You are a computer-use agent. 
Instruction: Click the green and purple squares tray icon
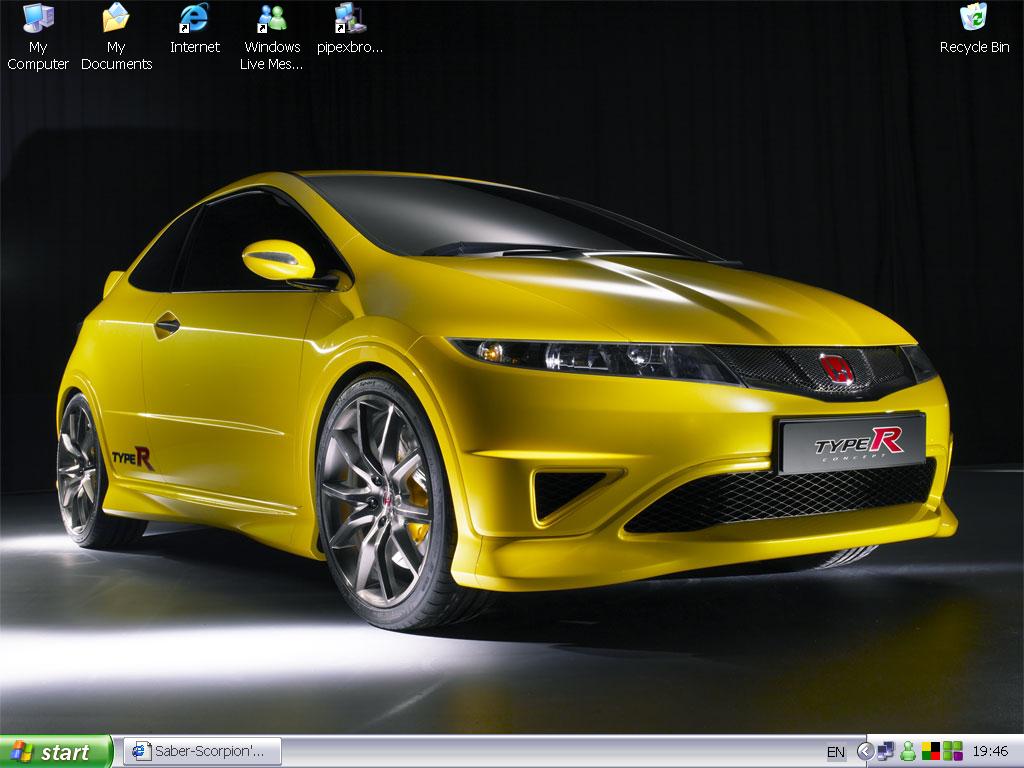click(x=952, y=751)
